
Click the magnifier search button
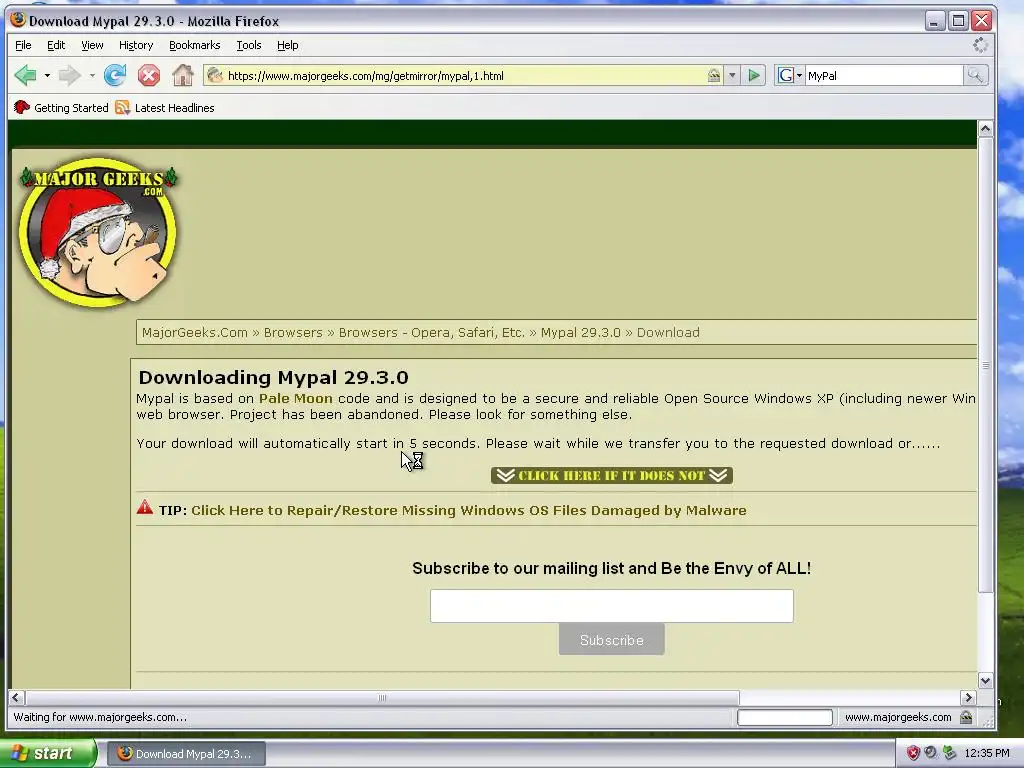[x=975, y=76]
